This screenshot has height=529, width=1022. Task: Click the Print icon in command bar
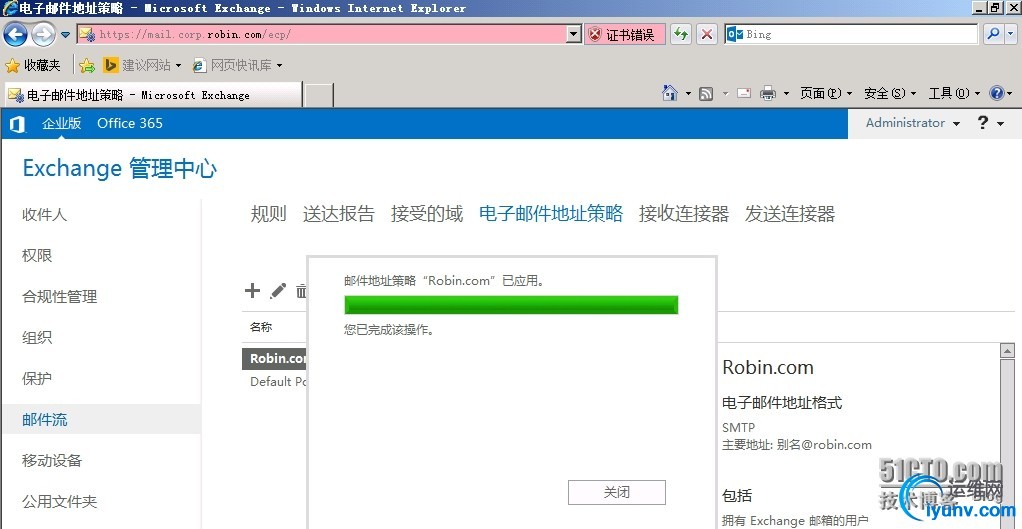[768, 94]
